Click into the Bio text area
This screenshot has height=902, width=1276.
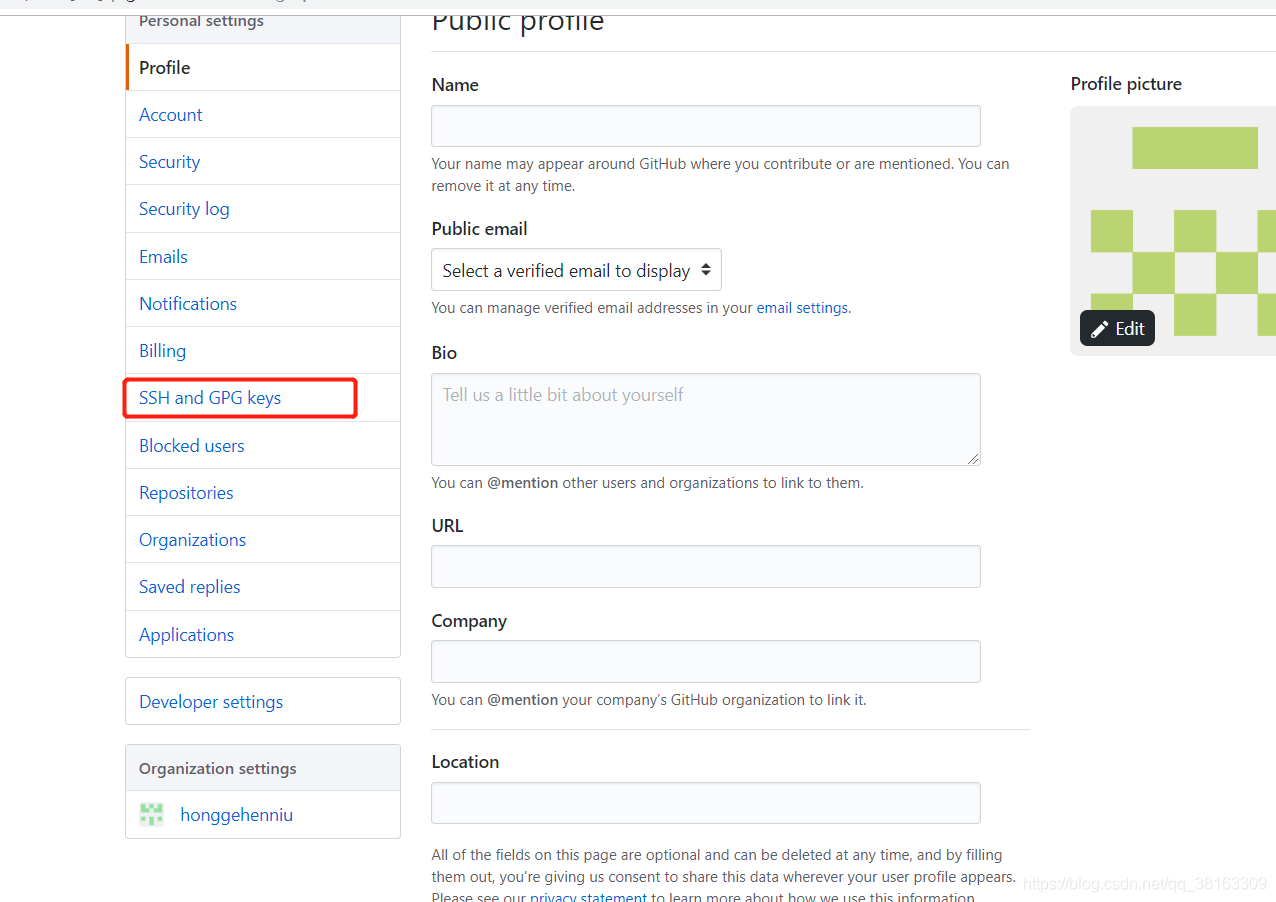click(705, 419)
